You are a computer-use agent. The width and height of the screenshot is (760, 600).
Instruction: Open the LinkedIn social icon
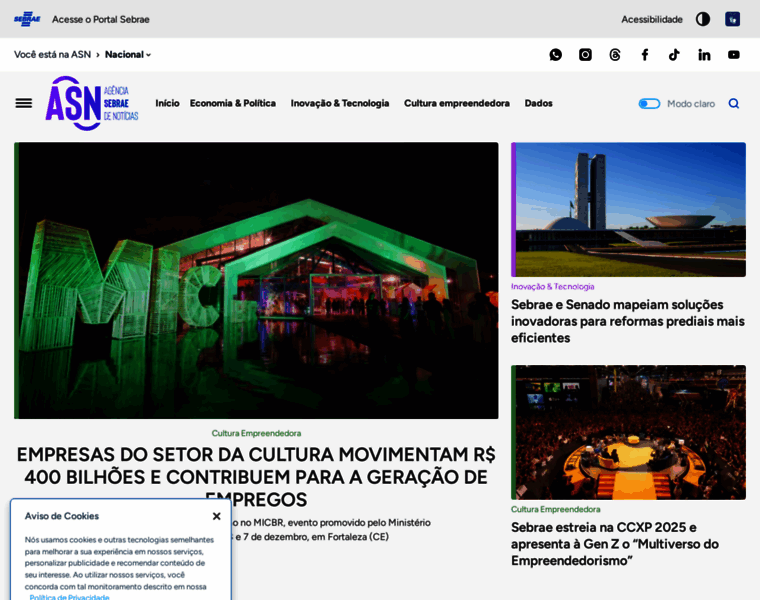point(704,55)
